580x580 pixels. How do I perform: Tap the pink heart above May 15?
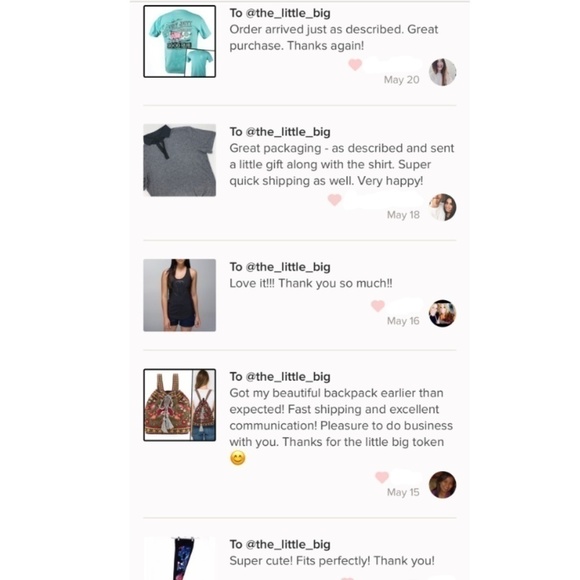point(382,477)
